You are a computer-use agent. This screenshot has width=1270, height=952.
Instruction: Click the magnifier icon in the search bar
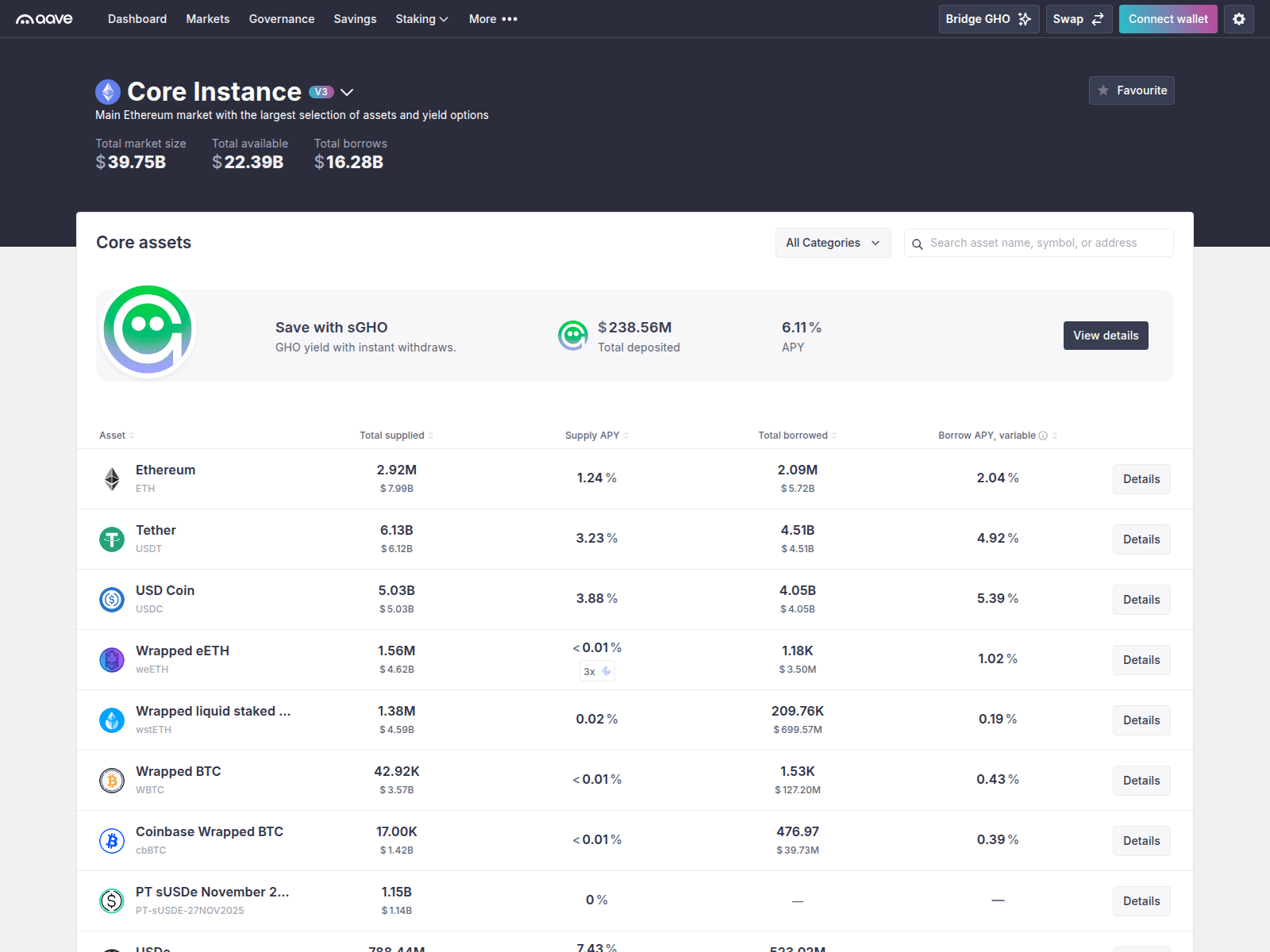click(918, 244)
